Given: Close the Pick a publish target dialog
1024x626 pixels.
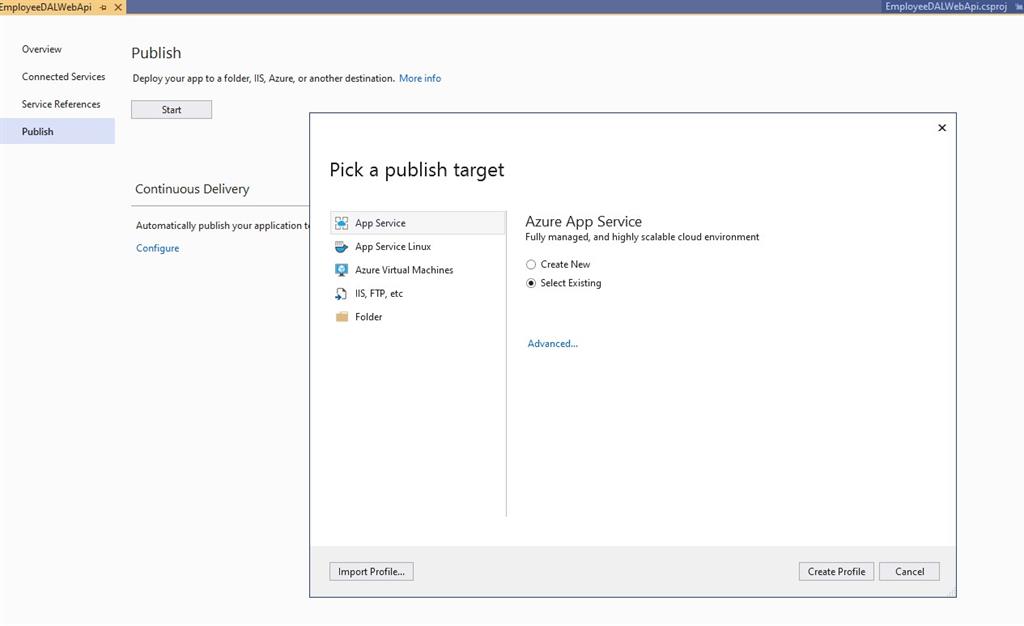Looking at the screenshot, I should [941, 127].
